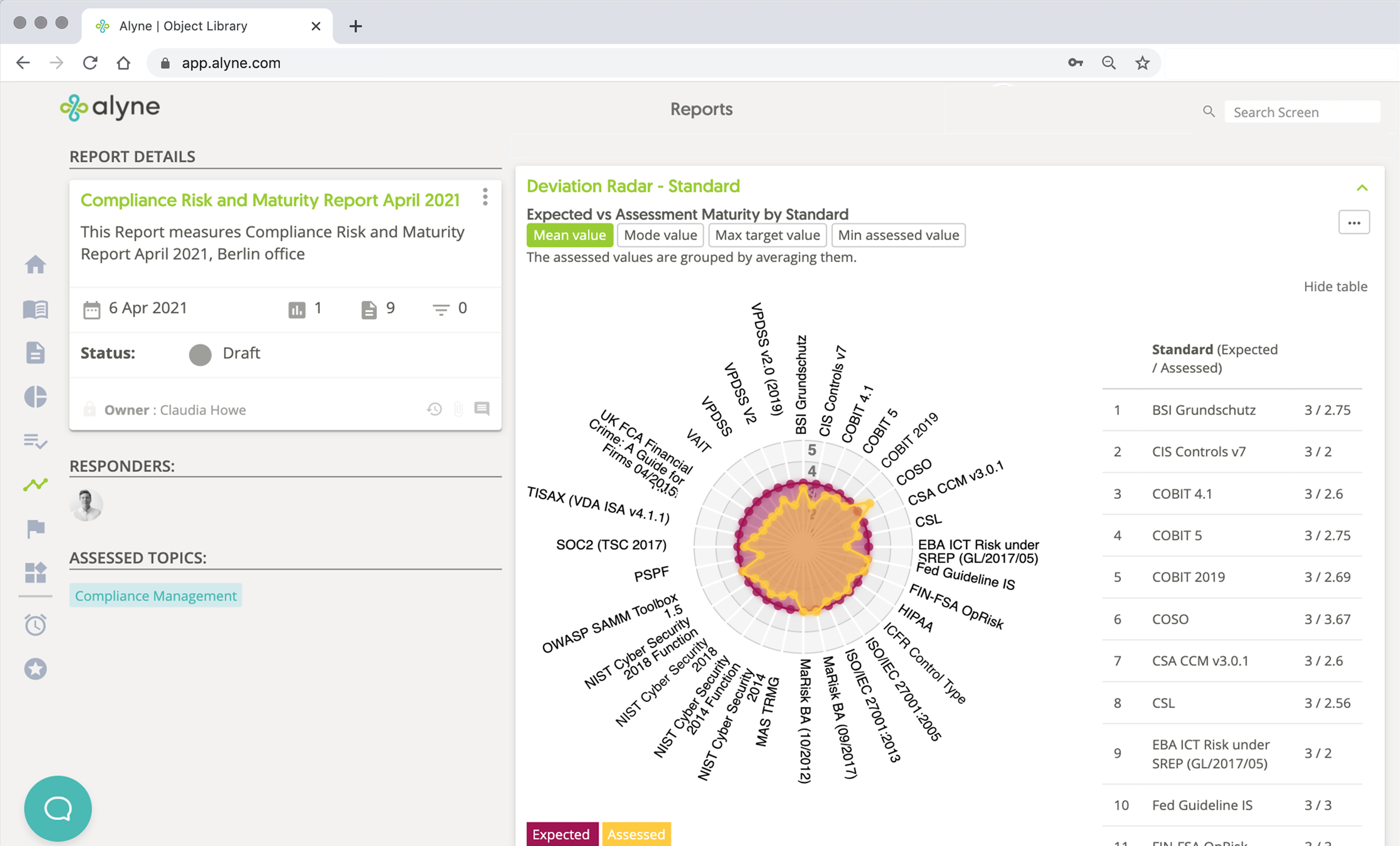Click the Alyne | Object Library tab
This screenshot has width=1400, height=846.
pos(207,26)
